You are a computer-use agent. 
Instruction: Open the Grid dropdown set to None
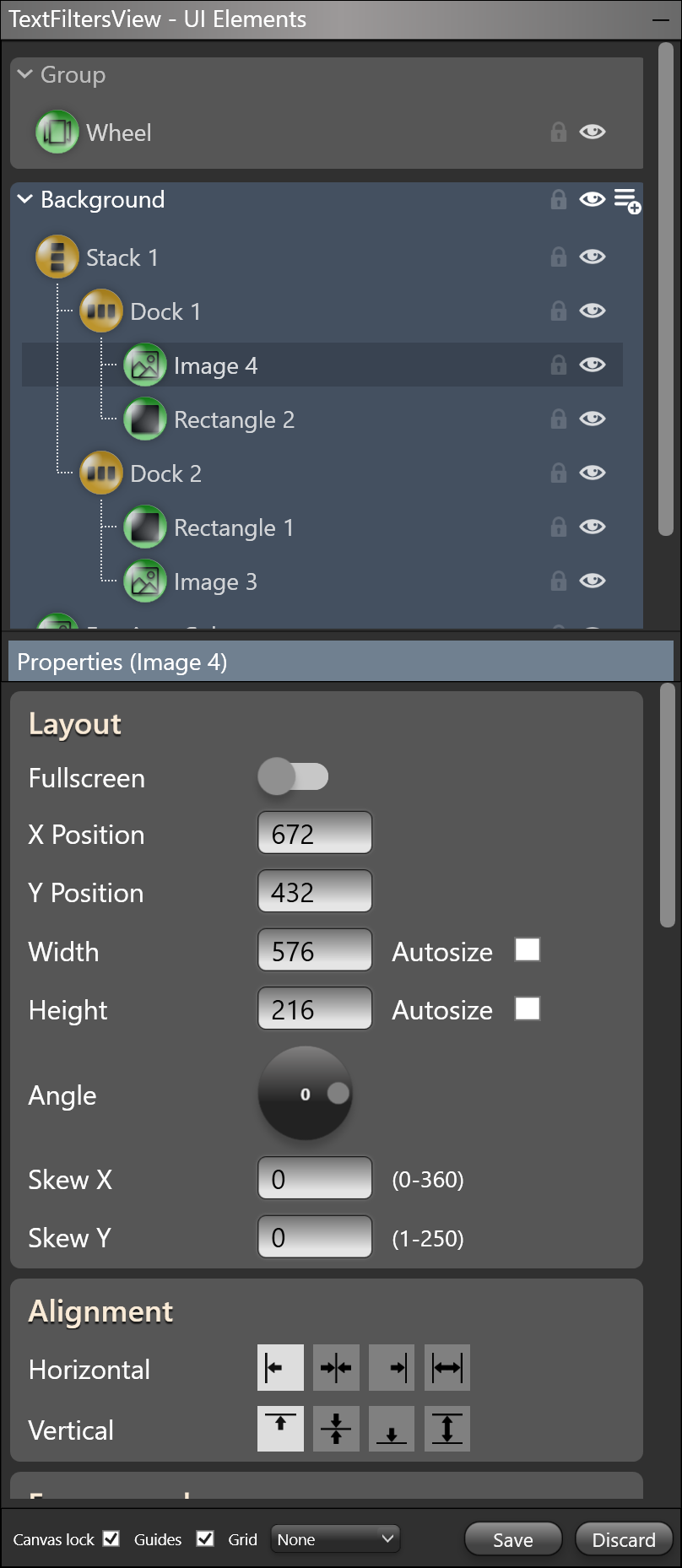tap(335, 1539)
